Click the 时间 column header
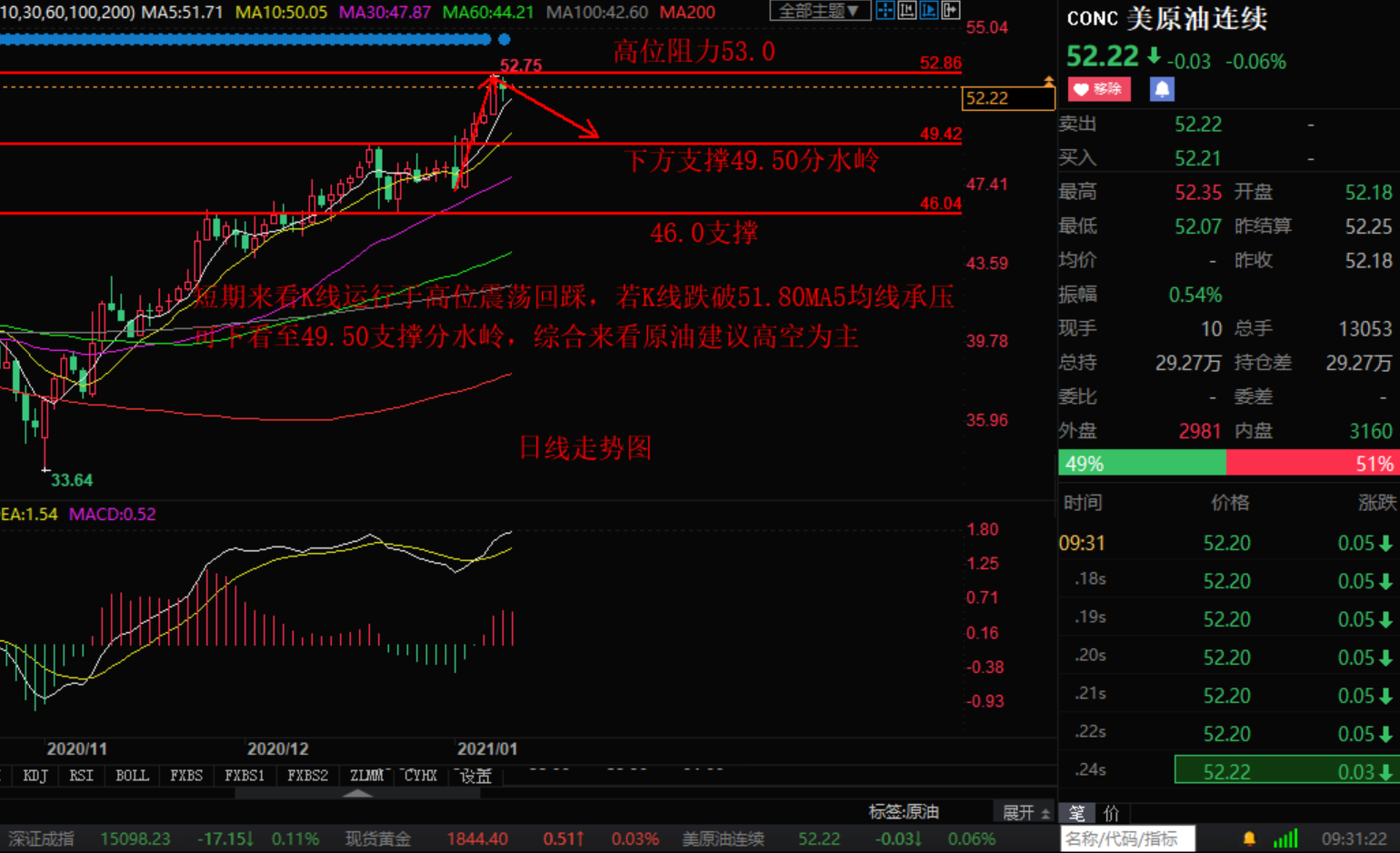Screen dimensions: 1400x853 click(1083, 503)
